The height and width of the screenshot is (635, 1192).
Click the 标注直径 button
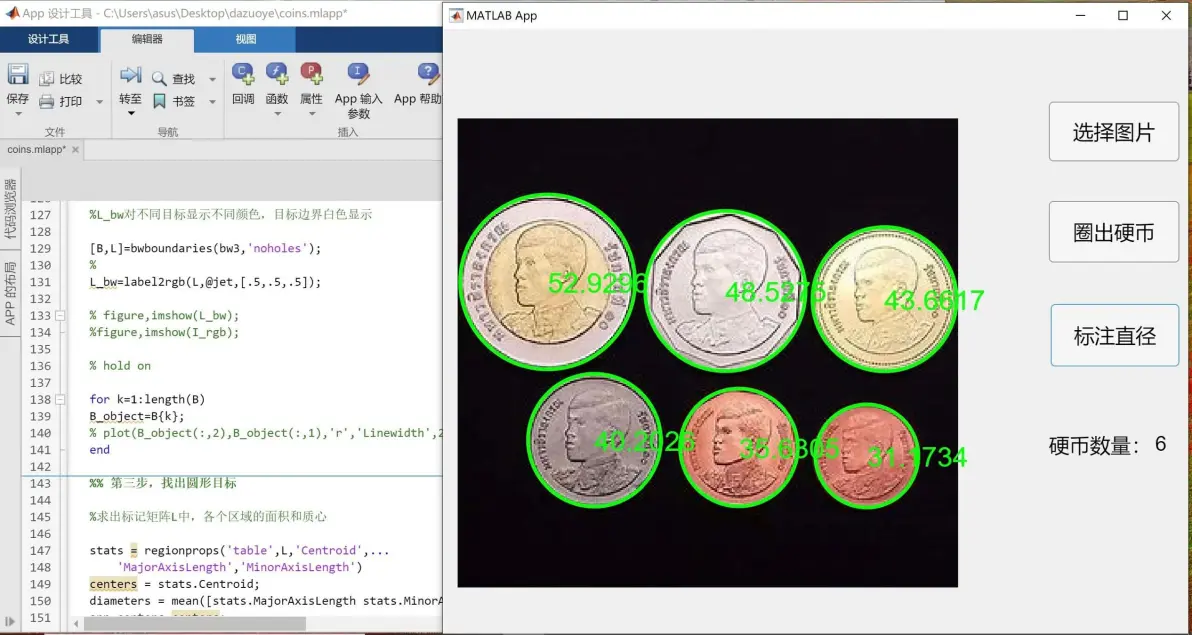coord(1114,335)
